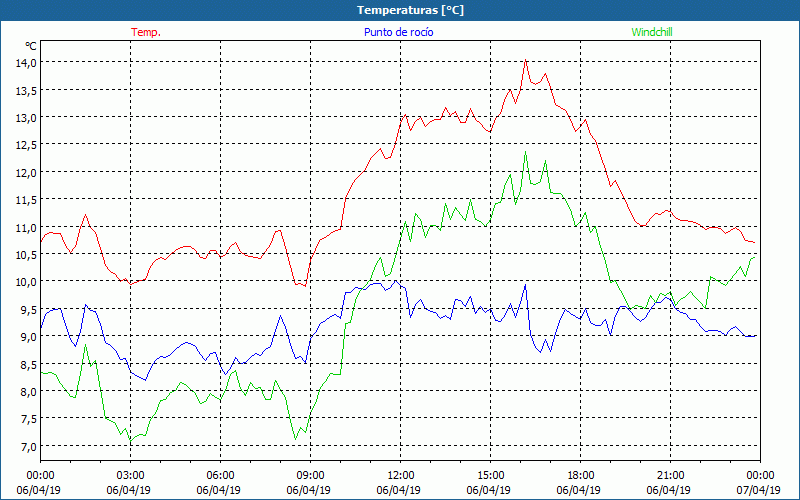The image size is (800, 500).
Task: Click the 12,0 y-axis value
Action: (x=26, y=172)
